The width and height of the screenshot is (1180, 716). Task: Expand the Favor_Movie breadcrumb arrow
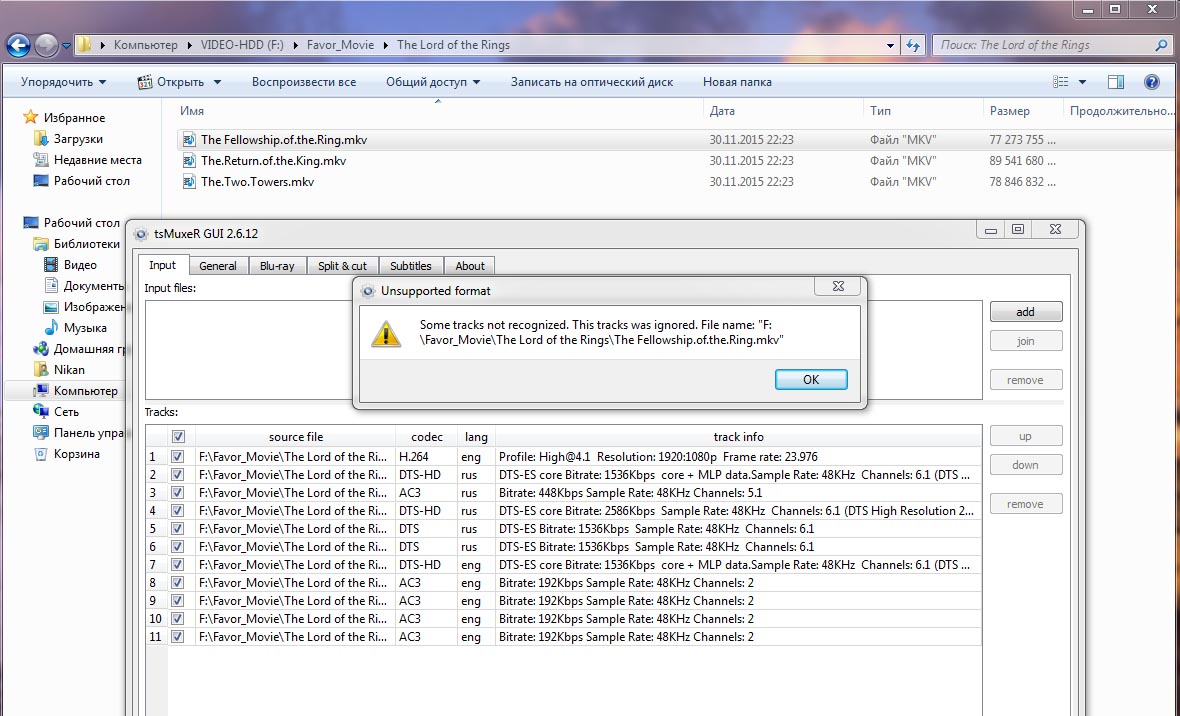point(386,45)
